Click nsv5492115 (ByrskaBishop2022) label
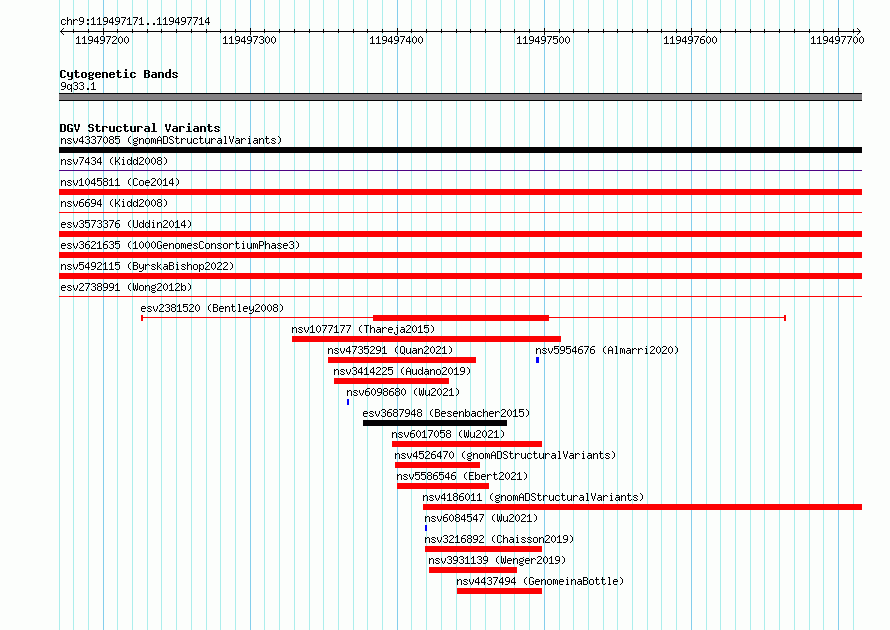The width and height of the screenshot is (890, 630). [147, 266]
